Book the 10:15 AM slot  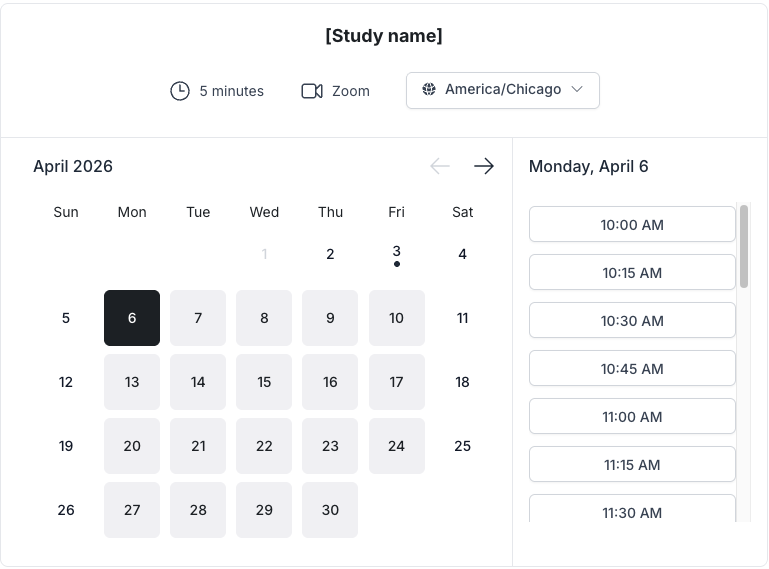[x=632, y=273]
